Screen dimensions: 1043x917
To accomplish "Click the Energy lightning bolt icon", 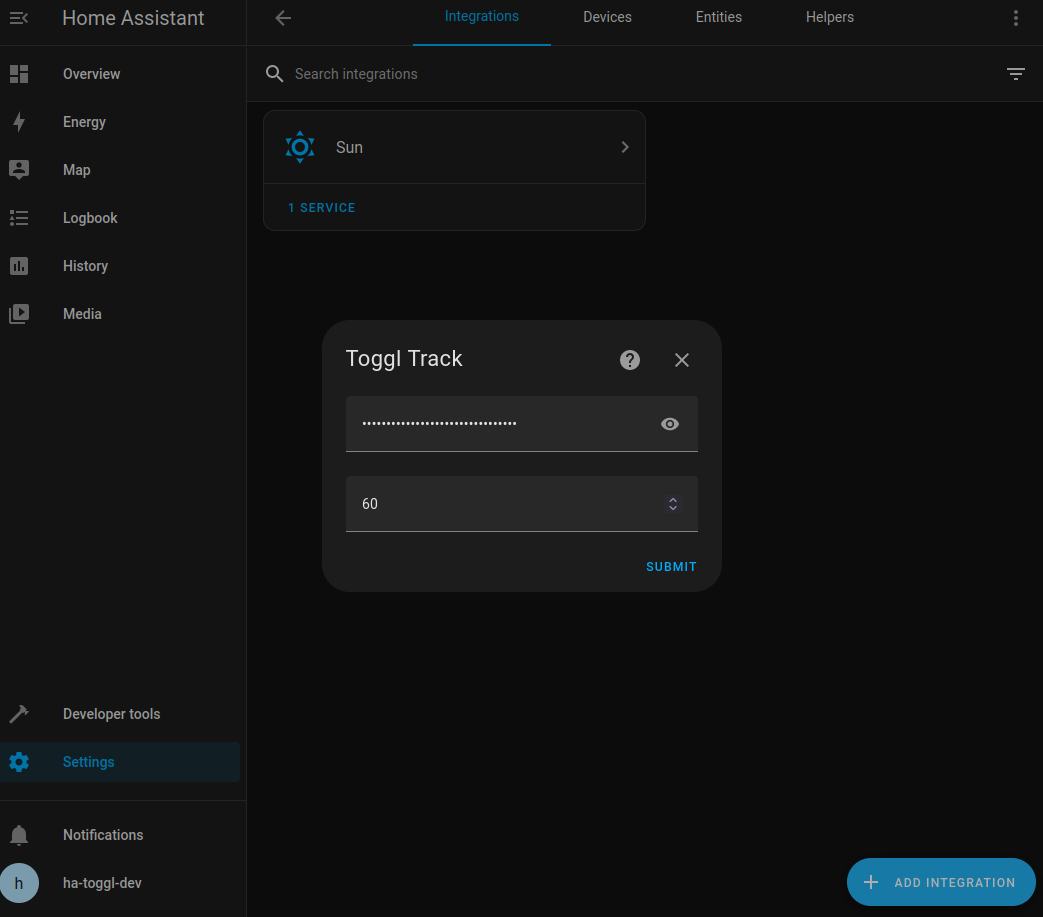I will (19, 122).
